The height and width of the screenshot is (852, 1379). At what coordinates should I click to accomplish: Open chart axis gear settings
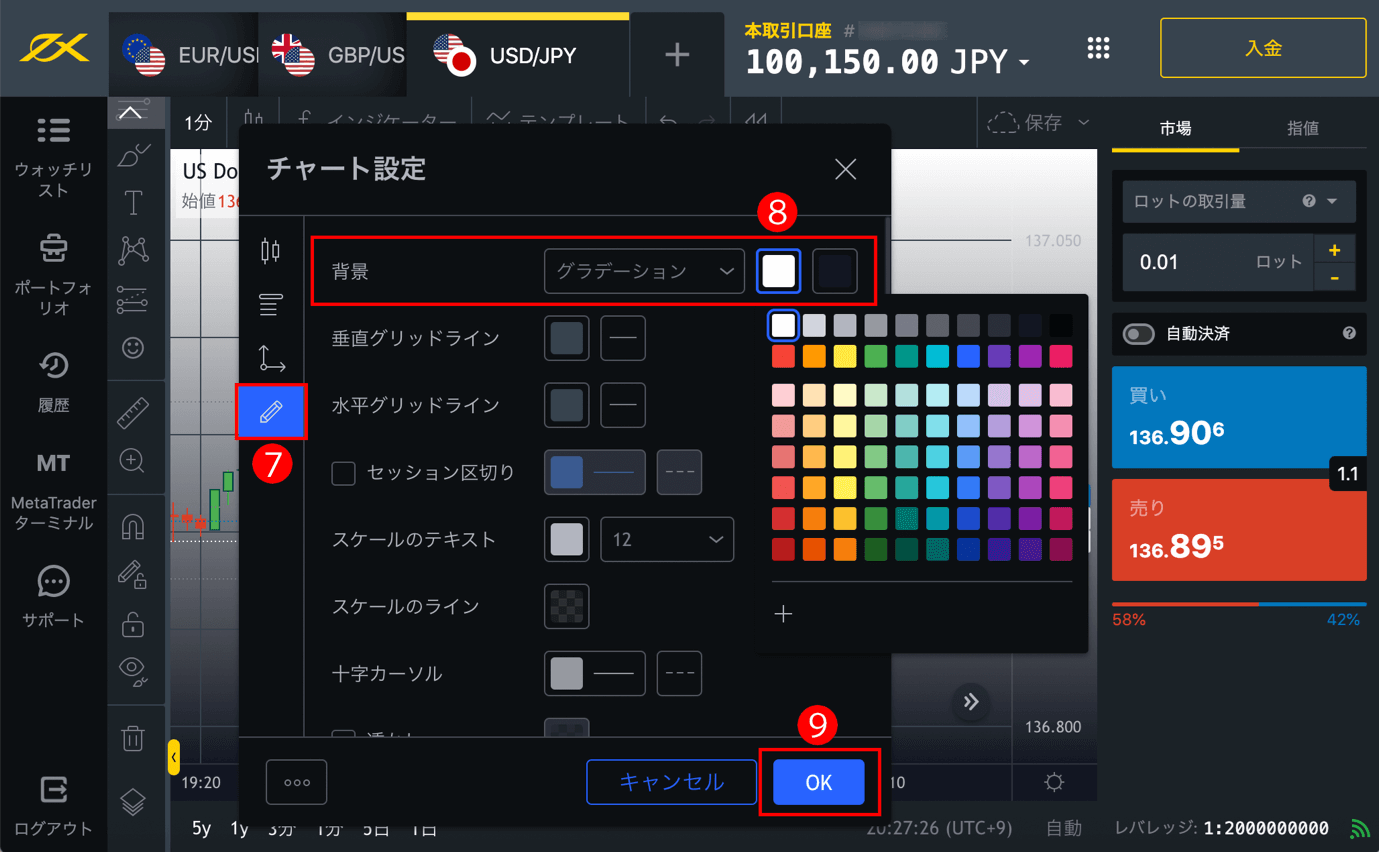(x=1054, y=782)
